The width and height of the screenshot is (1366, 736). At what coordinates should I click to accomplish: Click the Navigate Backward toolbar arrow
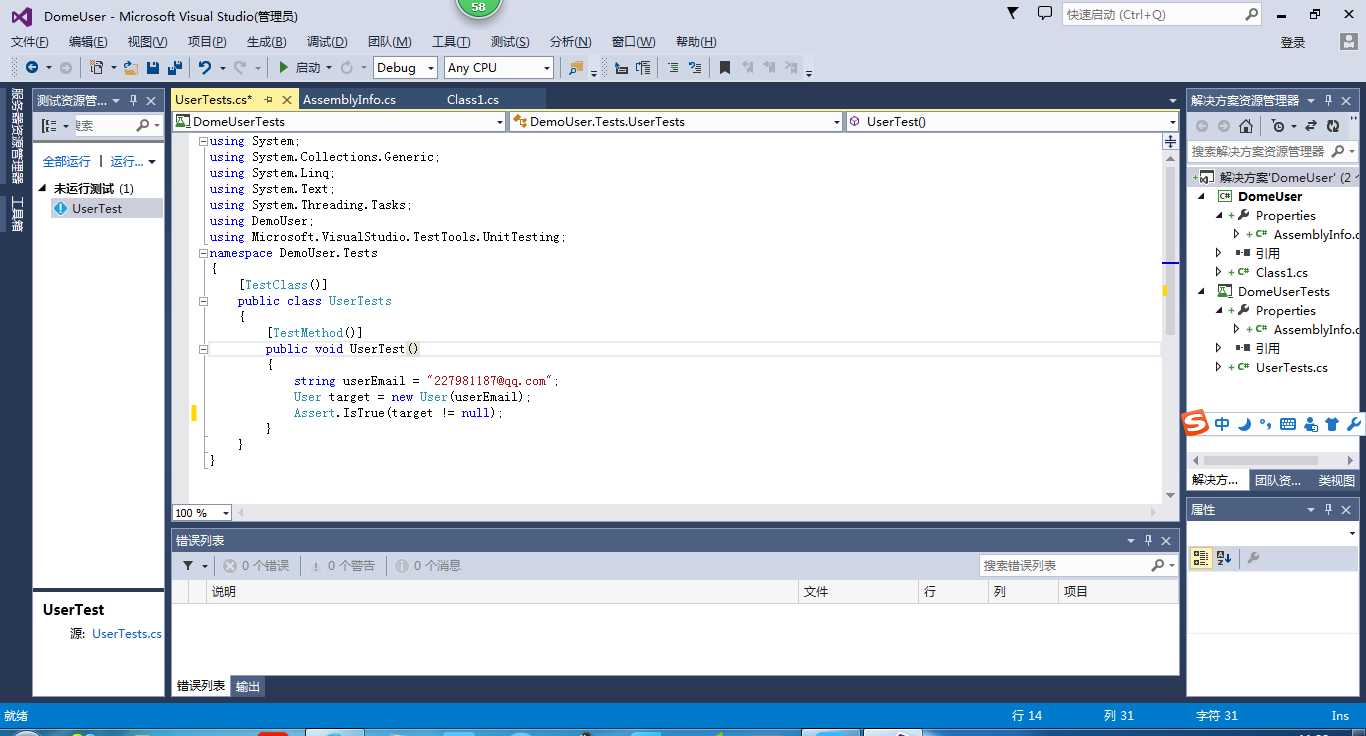pos(32,67)
